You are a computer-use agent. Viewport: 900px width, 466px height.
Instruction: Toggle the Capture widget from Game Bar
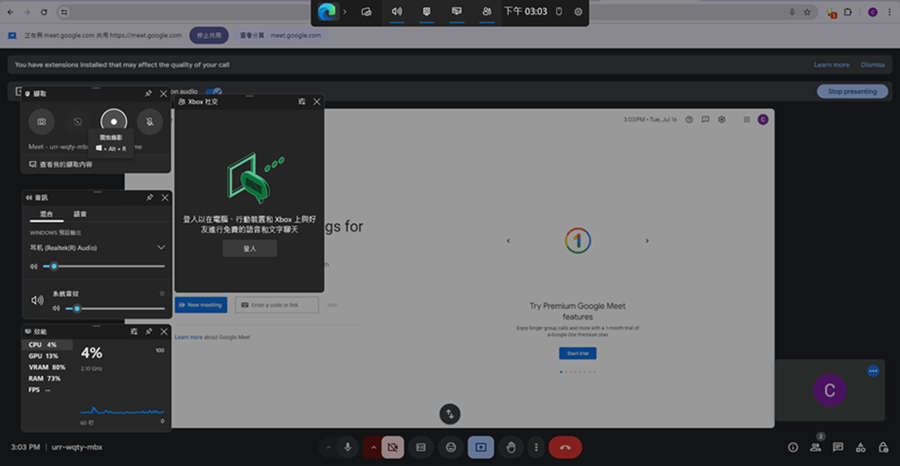click(x=426, y=11)
